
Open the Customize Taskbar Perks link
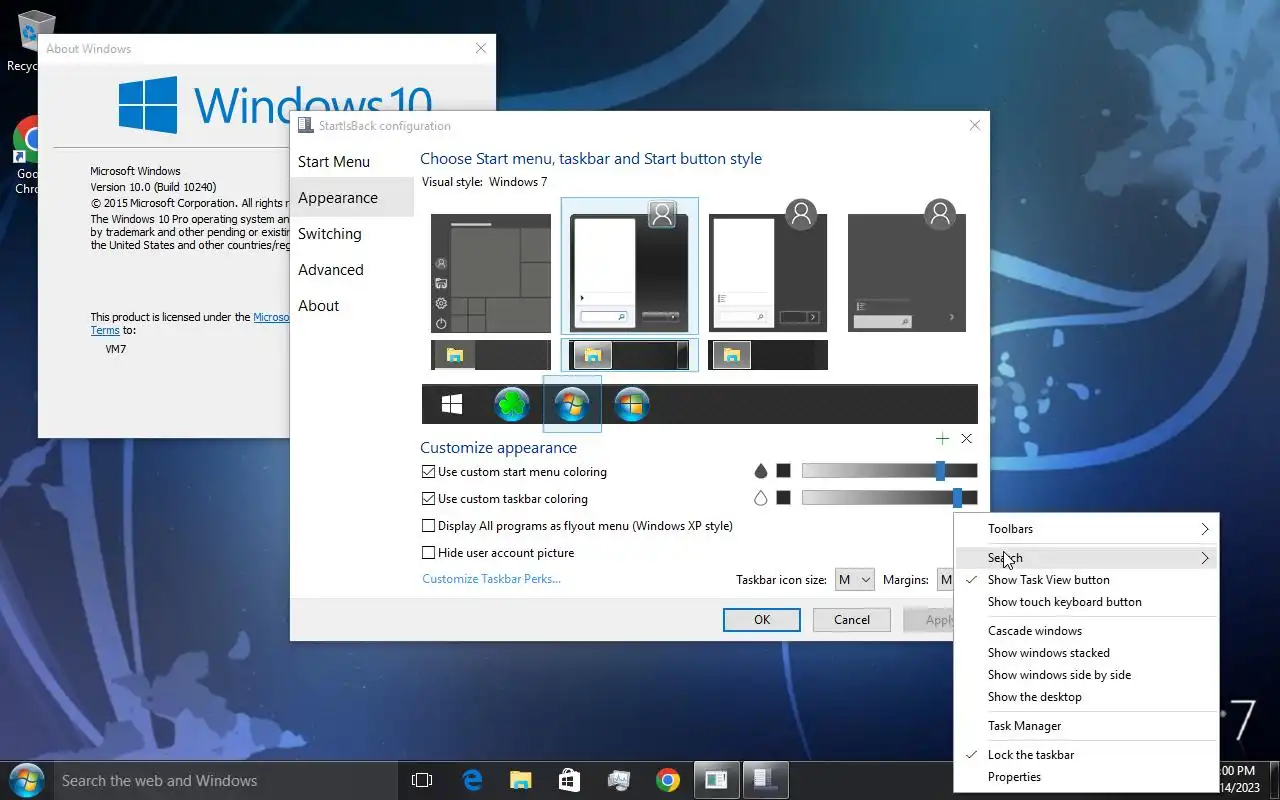pos(491,579)
